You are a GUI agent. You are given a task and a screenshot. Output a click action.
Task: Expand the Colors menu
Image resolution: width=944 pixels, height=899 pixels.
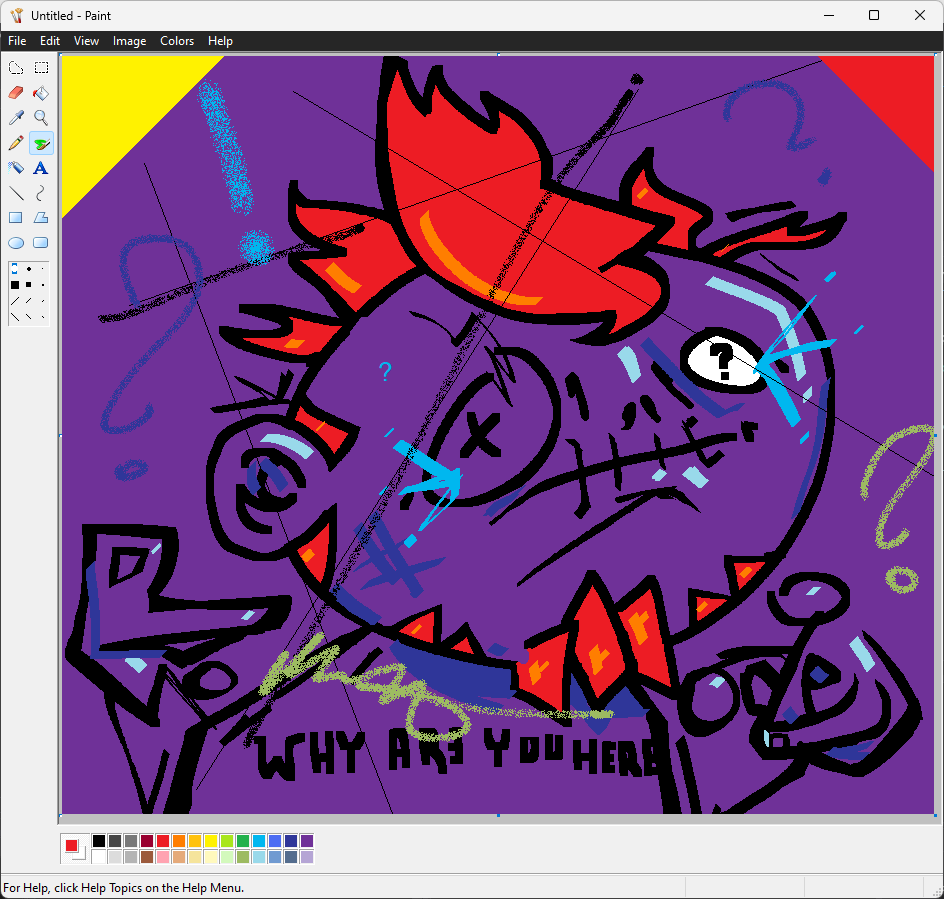click(x=177, y=41)
